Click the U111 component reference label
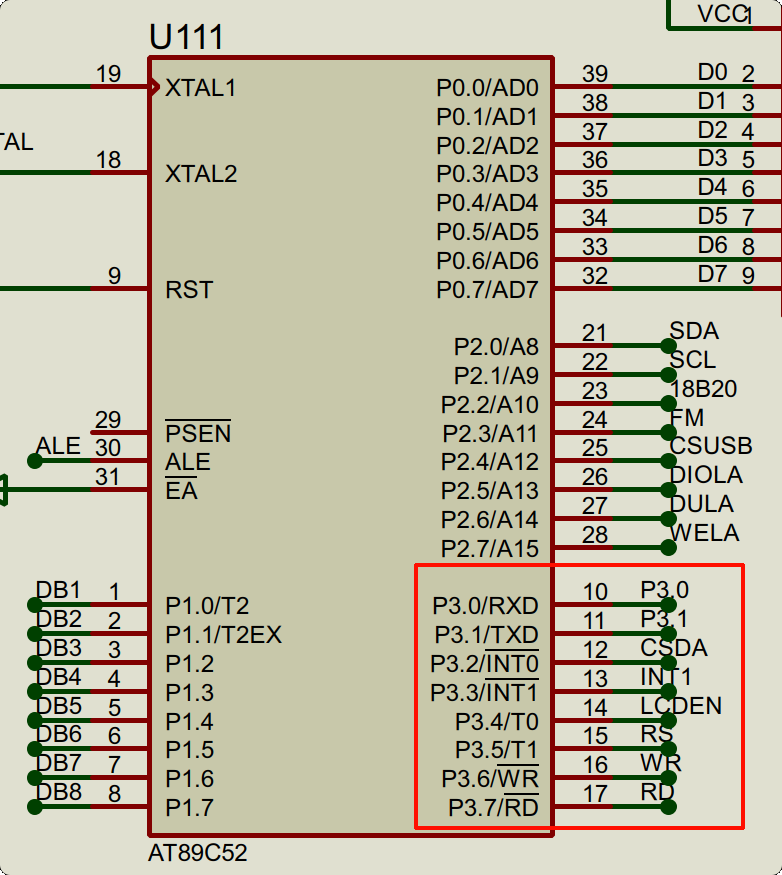The width and height of the screenshot is (782, 875). (x=186, y=37)
